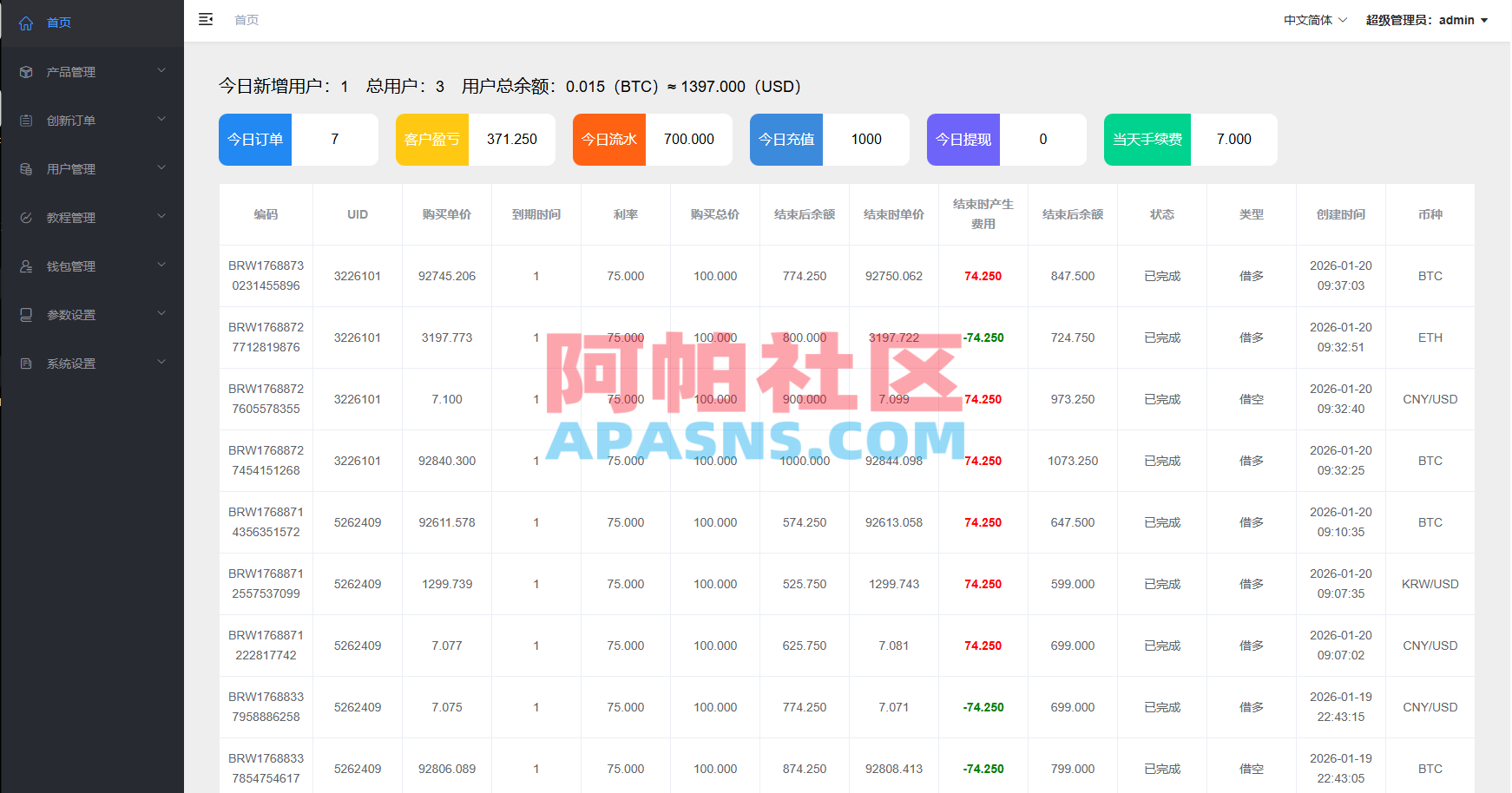
Task: Click purchase price 92840.300
Action: (x=447, y=461)
